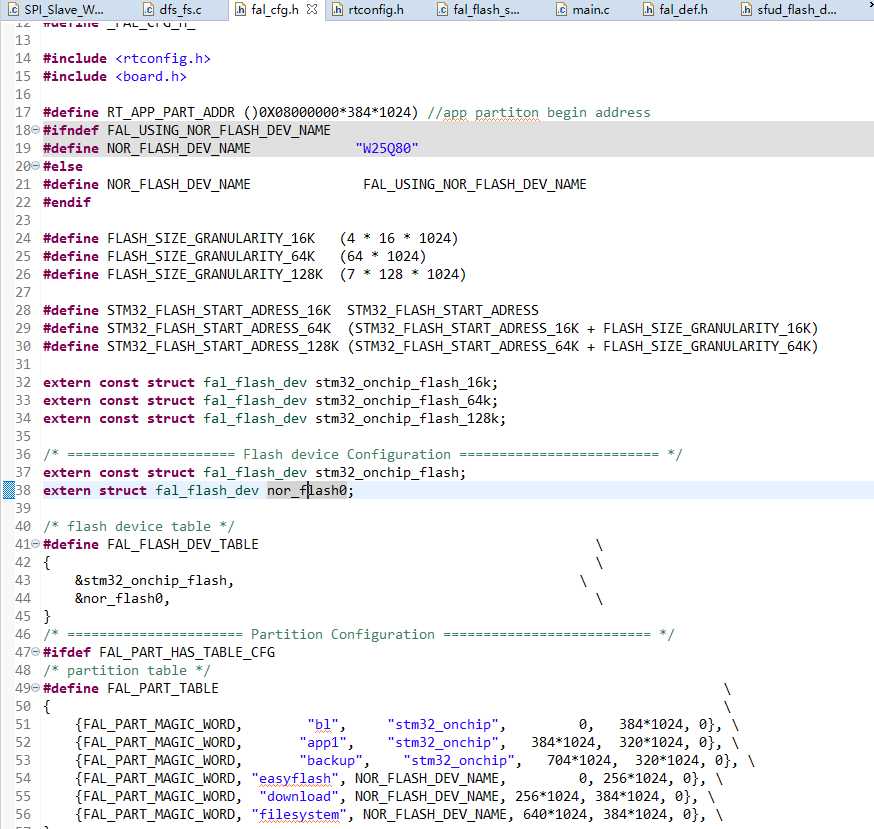The height and width of the screenshot is (829, 874).
Task: Click &nor_flash0 on line 44
Action: (119, 598)
